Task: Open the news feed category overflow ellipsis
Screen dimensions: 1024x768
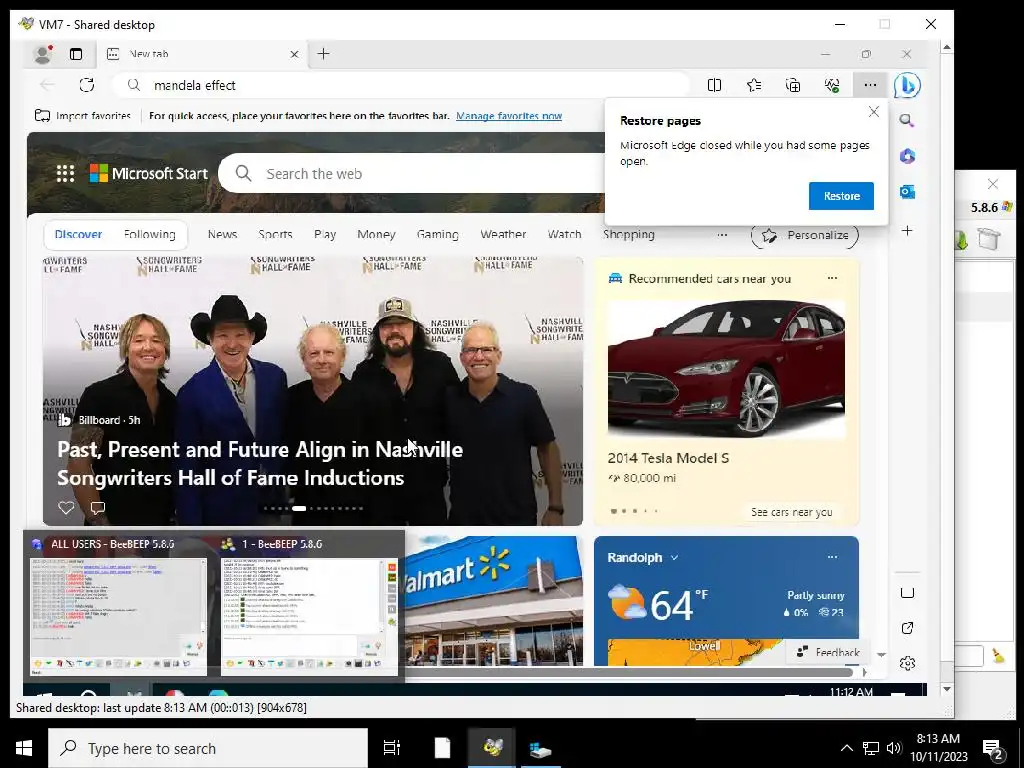Action: [722, 235]
